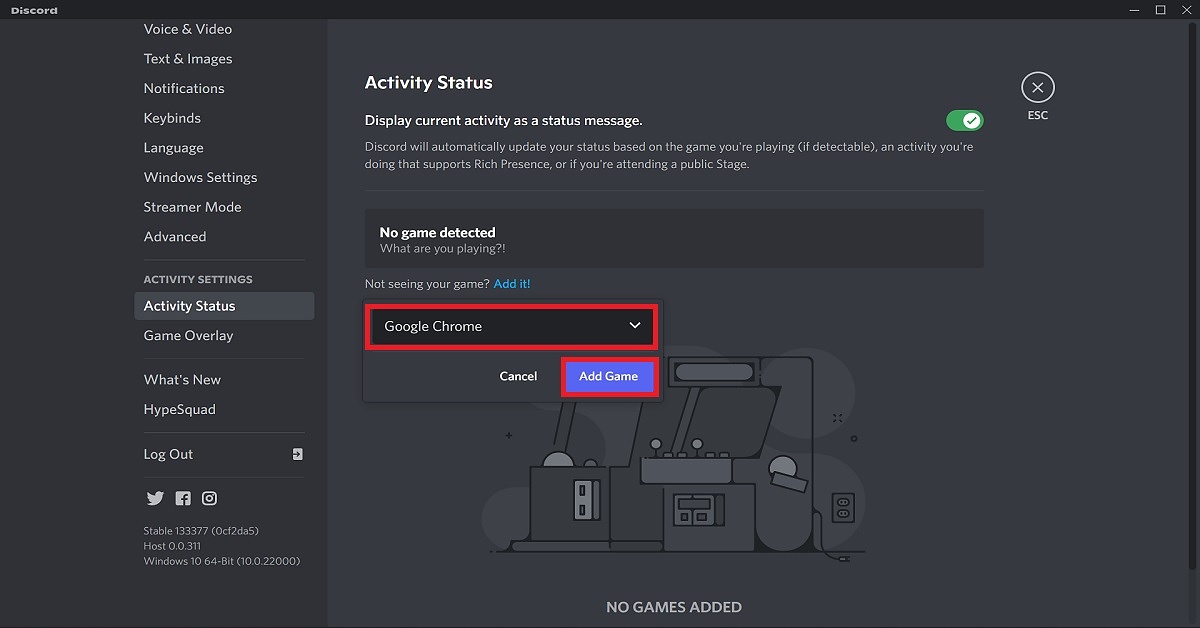Image resolution: width=1200 pixels, height=628 pixels.
Task: Go to Text & Images settings
Action: point(188,59)
